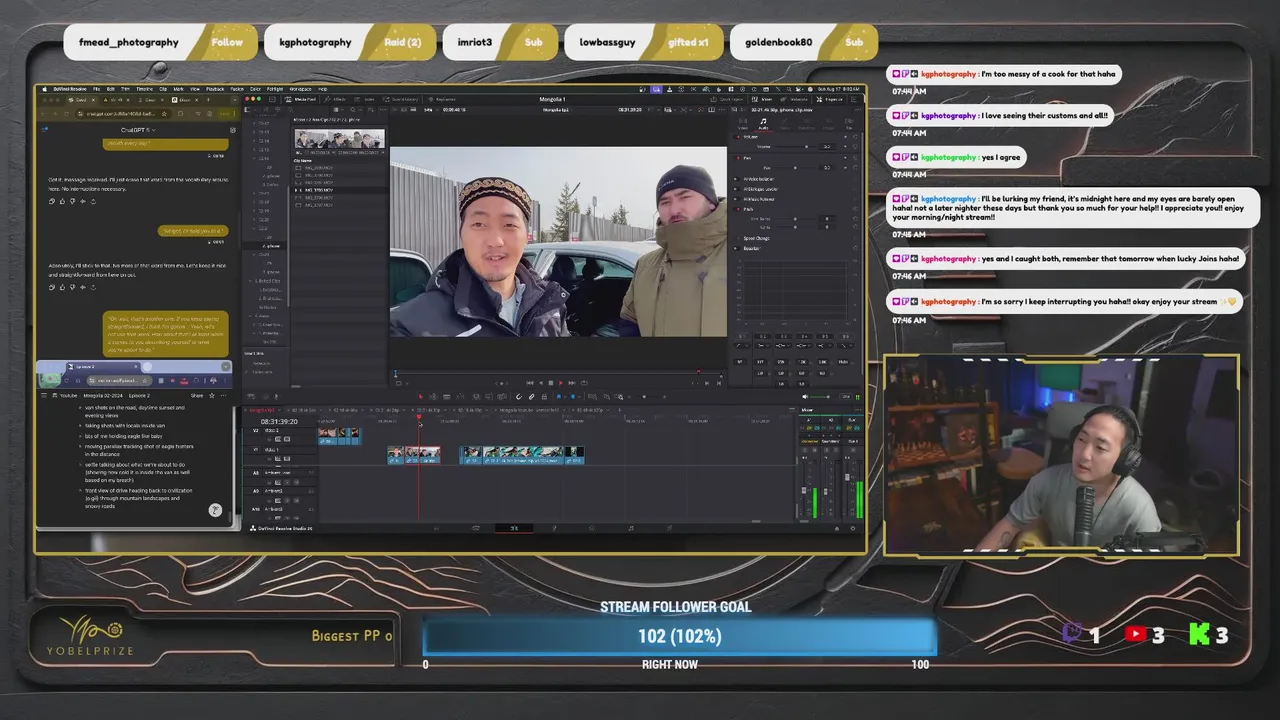The height and width of the screenshot is (720, 1280).
Task: Switch to the Fairlight page icon
Action: (x=631, y=527)
